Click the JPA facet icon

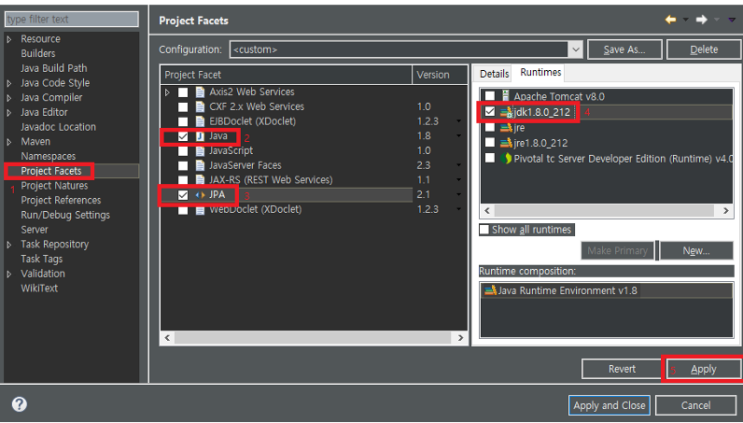point(200,195)
